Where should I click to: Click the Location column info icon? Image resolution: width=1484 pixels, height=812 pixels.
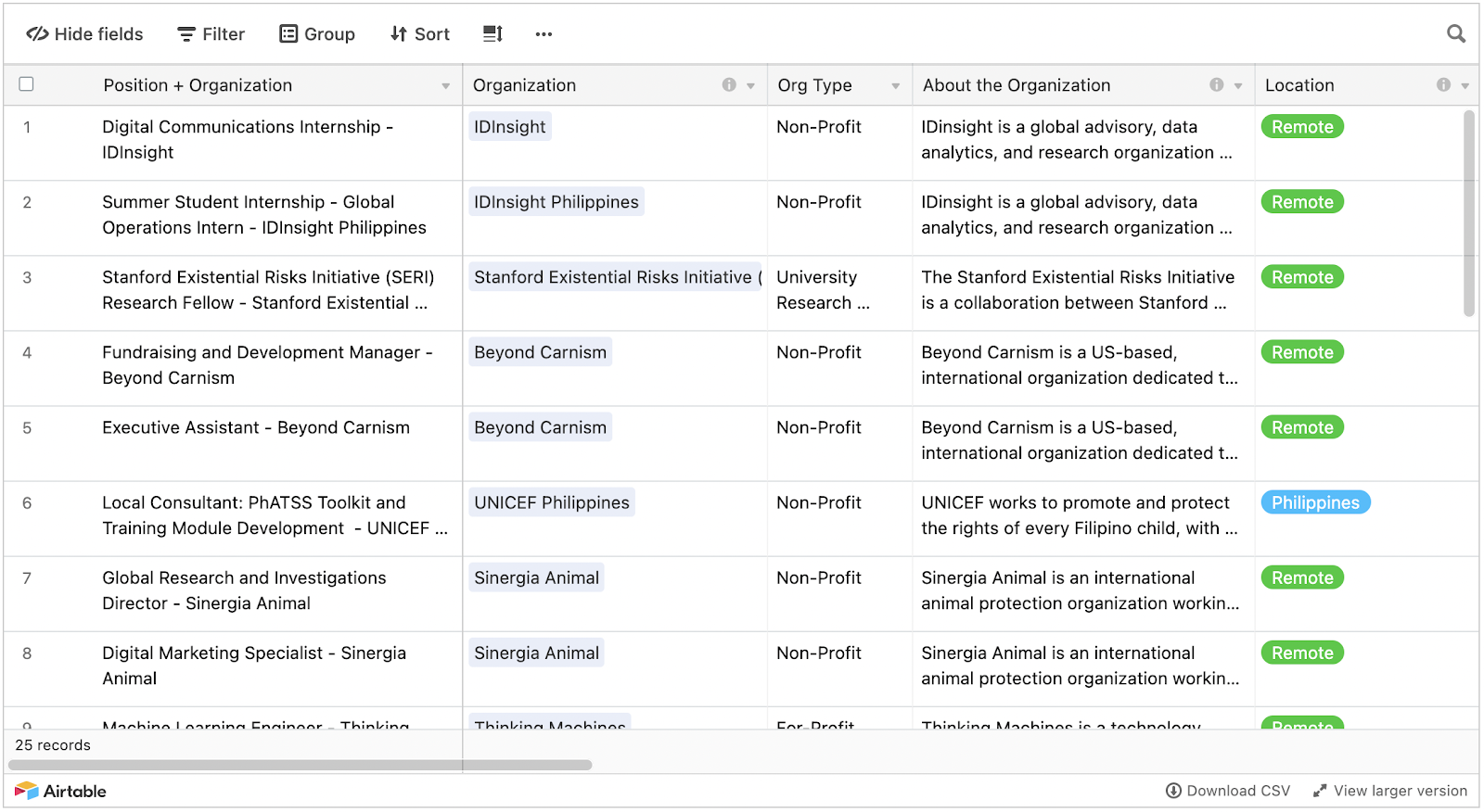tap(1443, 85)
